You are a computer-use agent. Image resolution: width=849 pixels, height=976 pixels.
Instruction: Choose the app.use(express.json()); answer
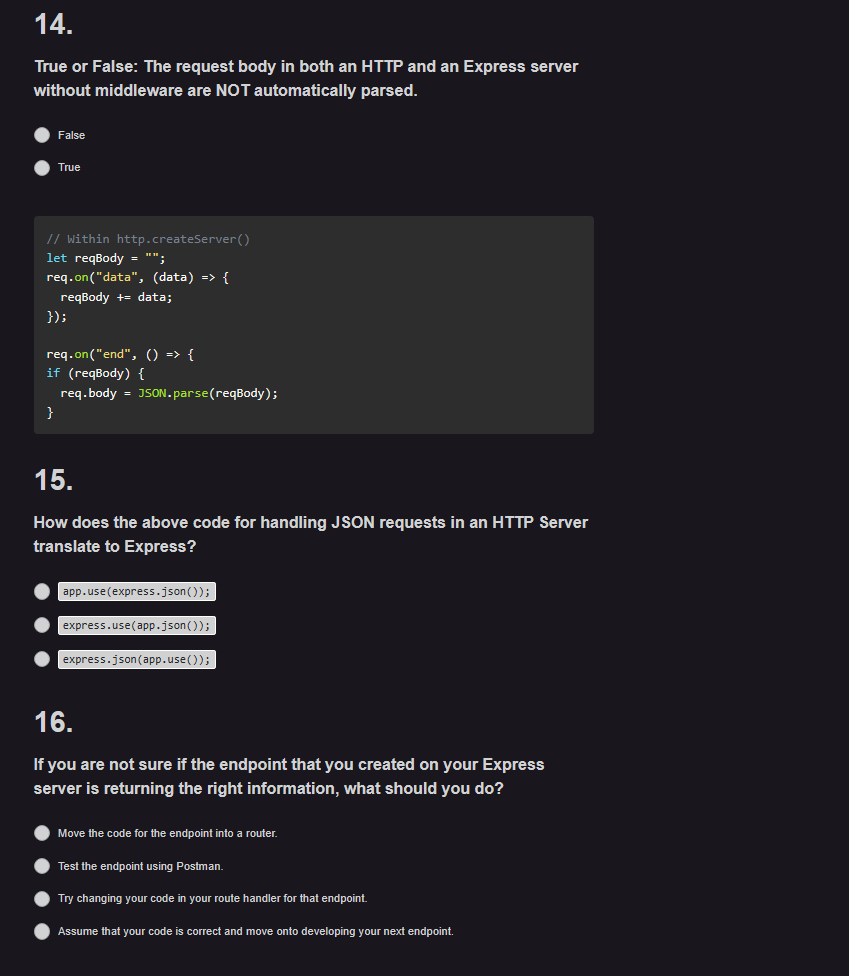[x=42, y=591]
